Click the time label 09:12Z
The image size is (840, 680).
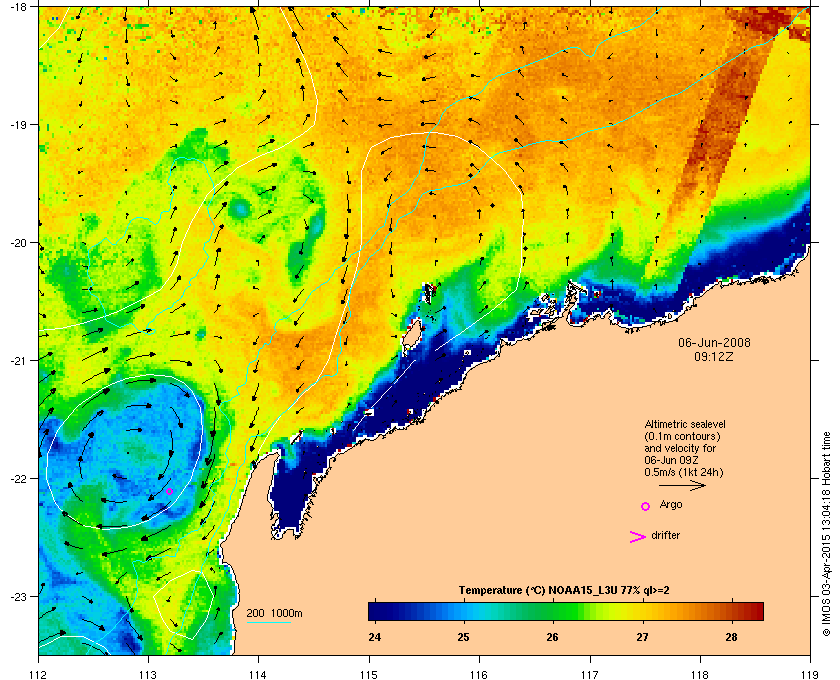(714, 356)
